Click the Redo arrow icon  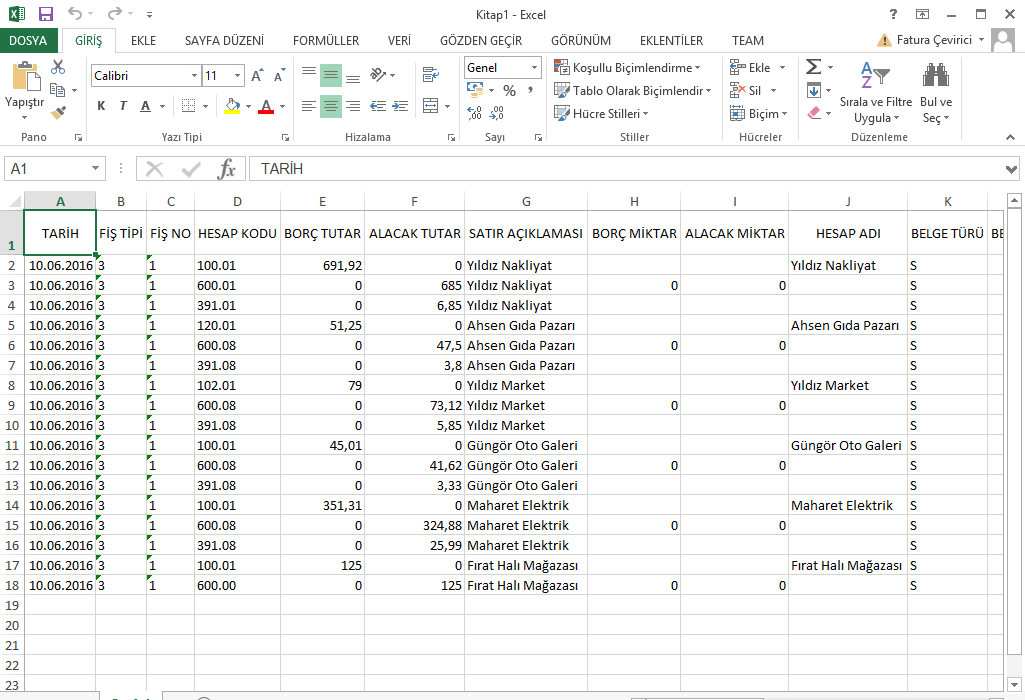(x=115, y=14)
